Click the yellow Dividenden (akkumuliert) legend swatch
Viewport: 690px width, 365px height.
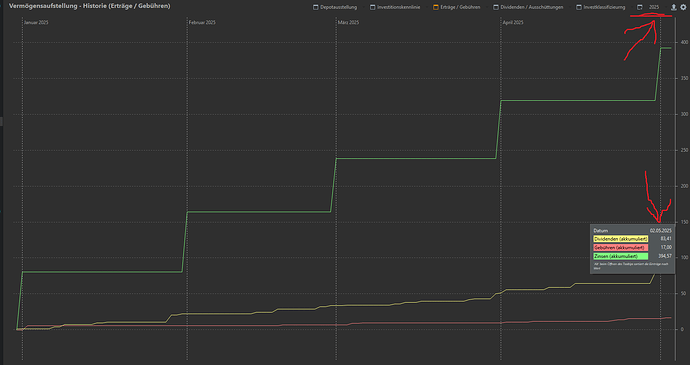pos(620,239)
